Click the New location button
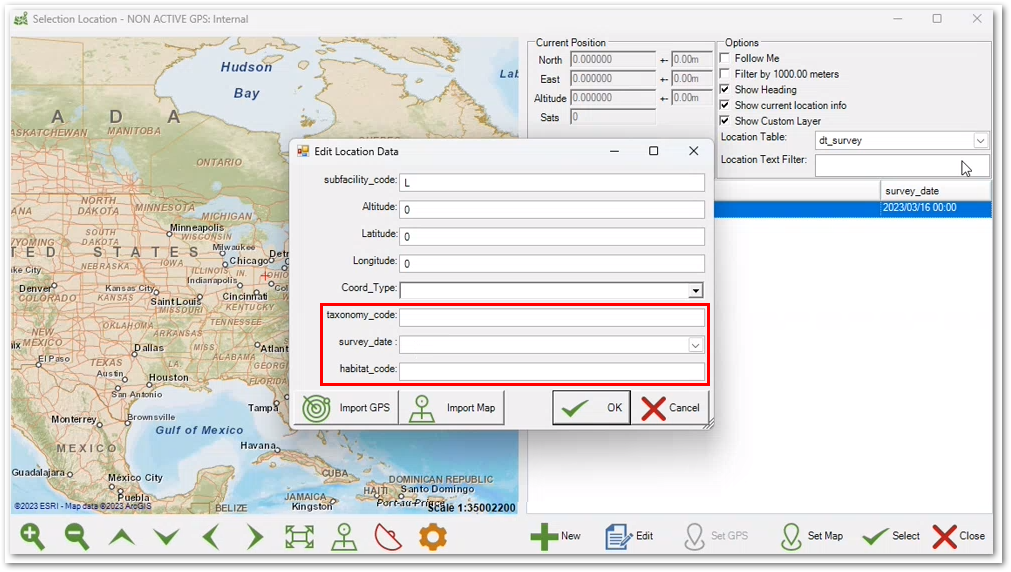Image resolution: width=1011 pixels, height=572 pixels. (x=555, y=536)
